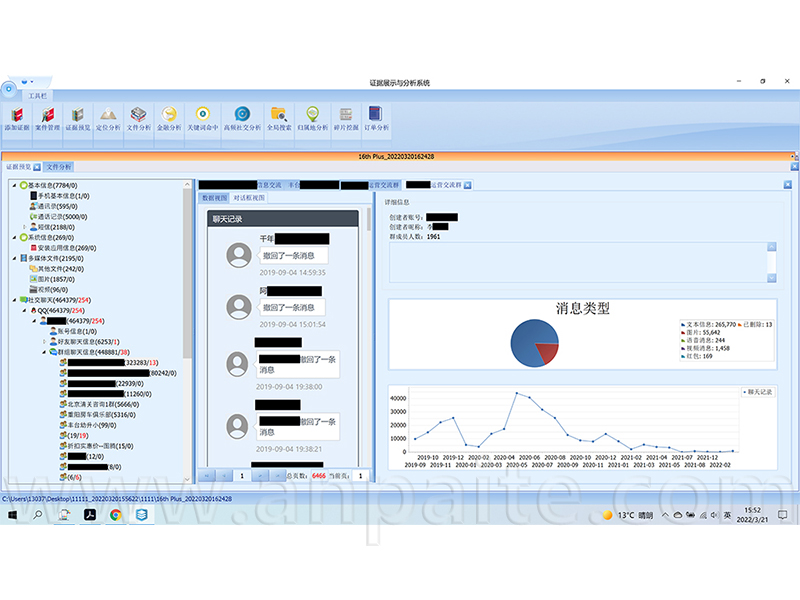Launch the 金融分析 tool

tap(169, 118)
